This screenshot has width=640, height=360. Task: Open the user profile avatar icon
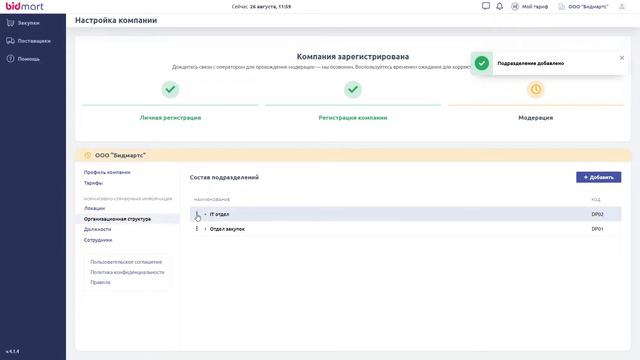pos(622,7)
